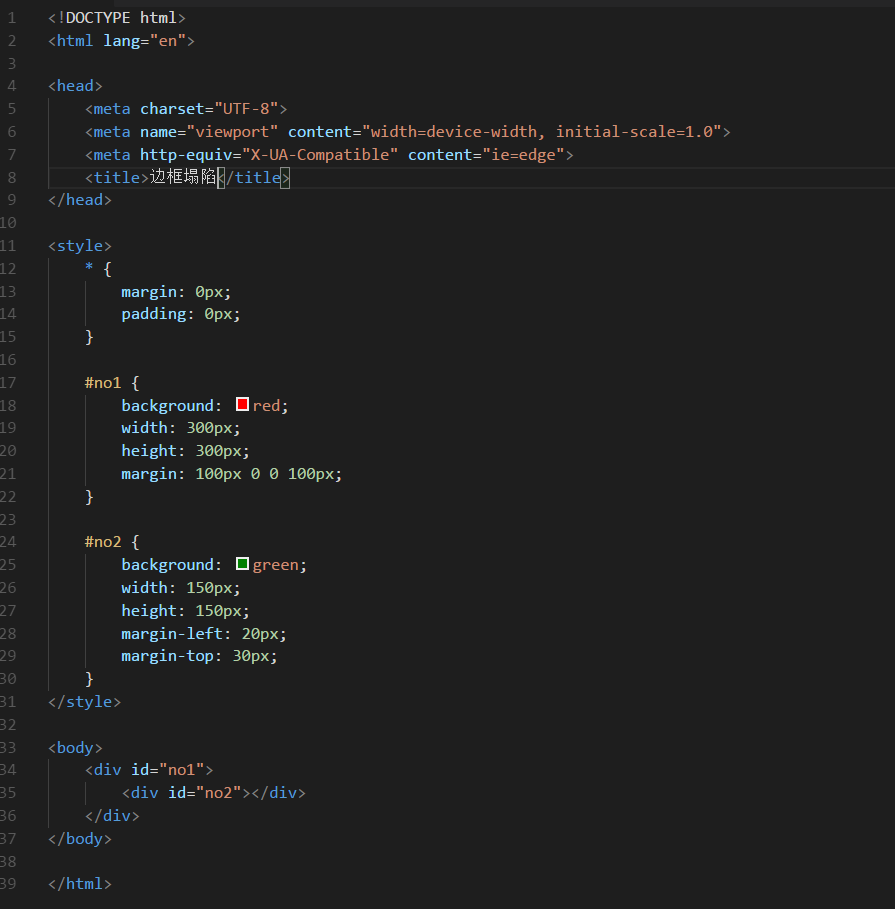The height and width of the screenshot is (909, 895).
Task: Click the title text 边框塌陷
Action: 183,177
